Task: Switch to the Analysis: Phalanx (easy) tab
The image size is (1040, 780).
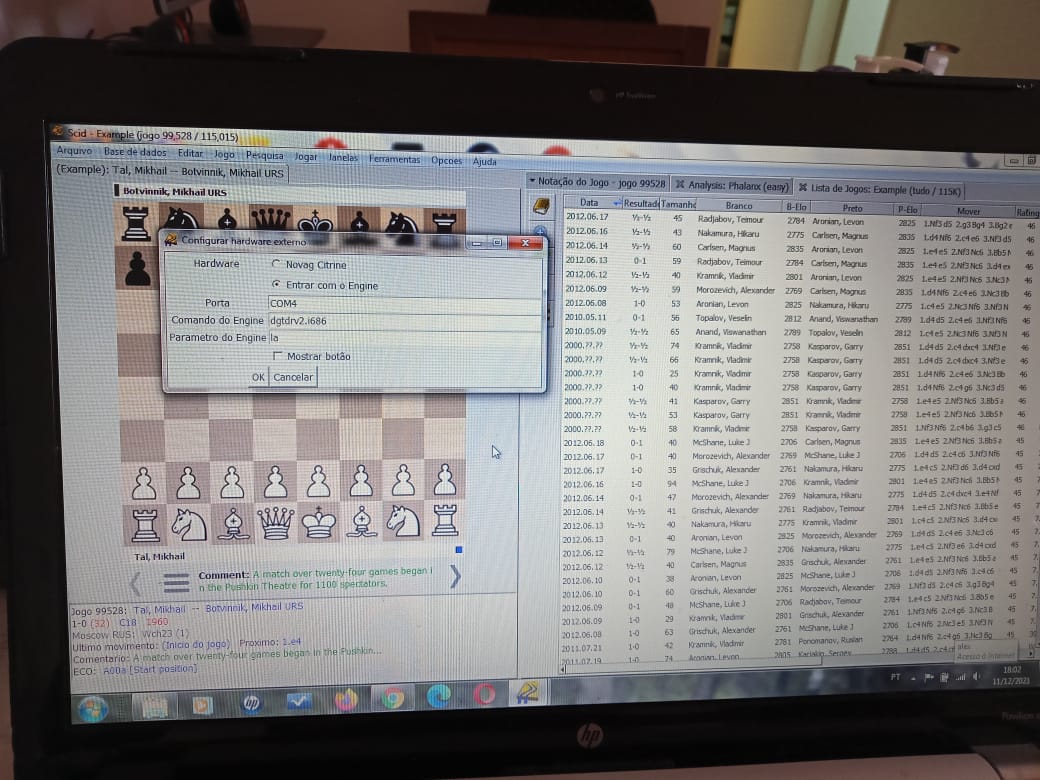Action: point(732,186)
